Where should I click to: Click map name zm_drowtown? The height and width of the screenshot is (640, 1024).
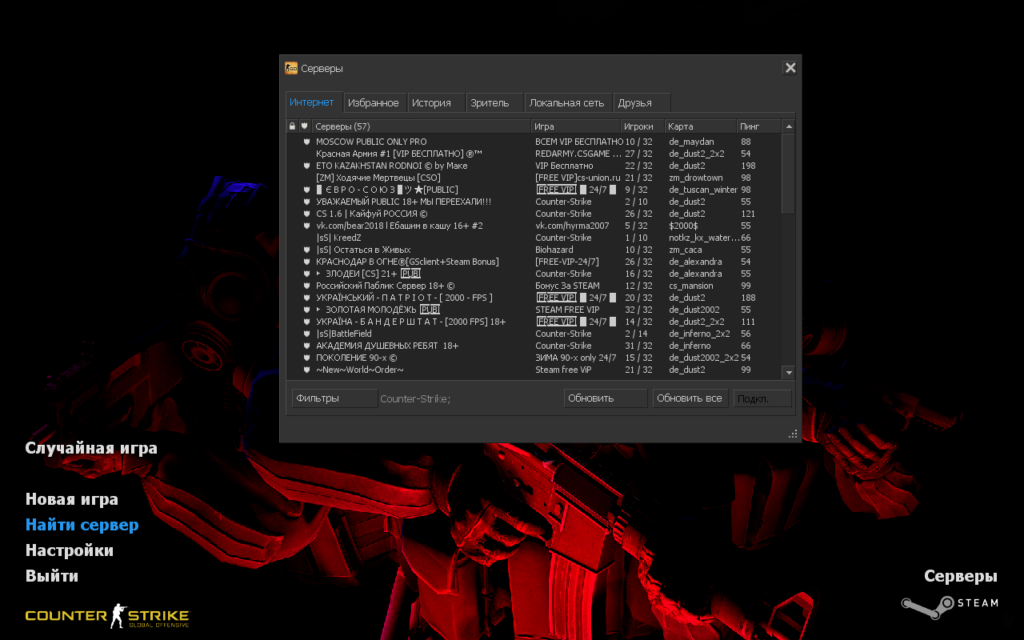tap(696, 178)
